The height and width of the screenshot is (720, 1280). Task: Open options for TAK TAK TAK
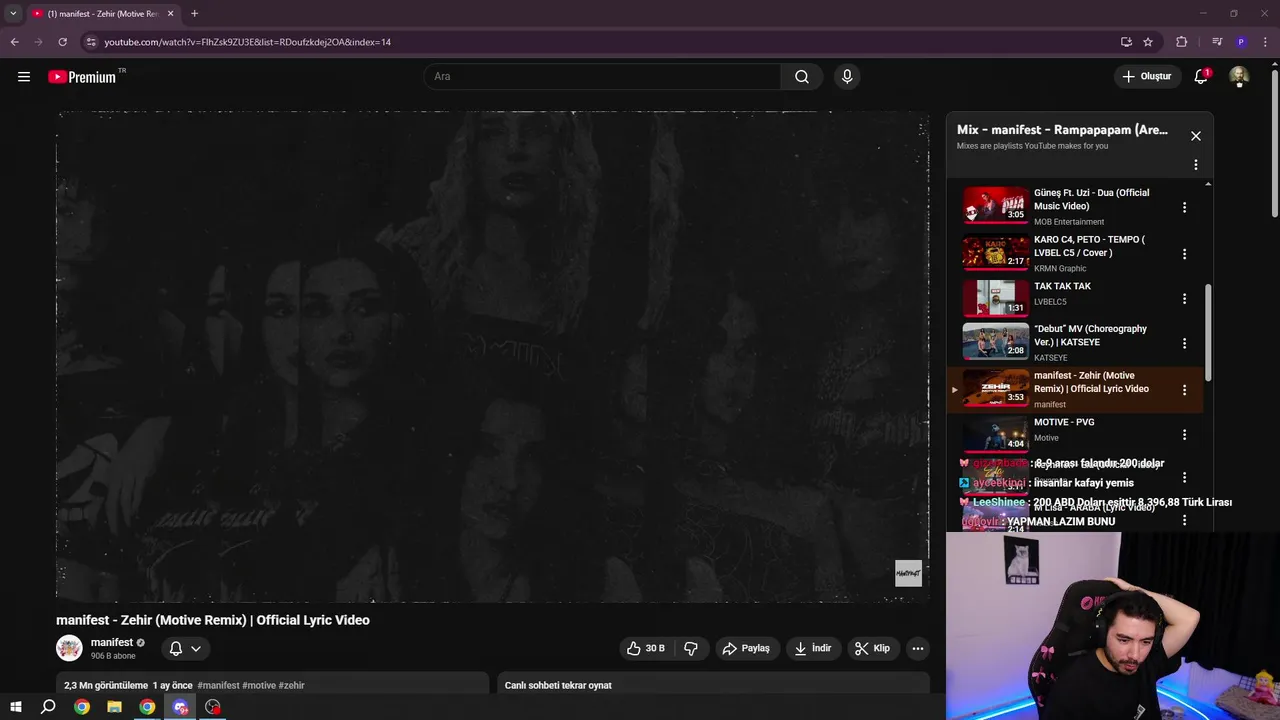click(1184, 299)
